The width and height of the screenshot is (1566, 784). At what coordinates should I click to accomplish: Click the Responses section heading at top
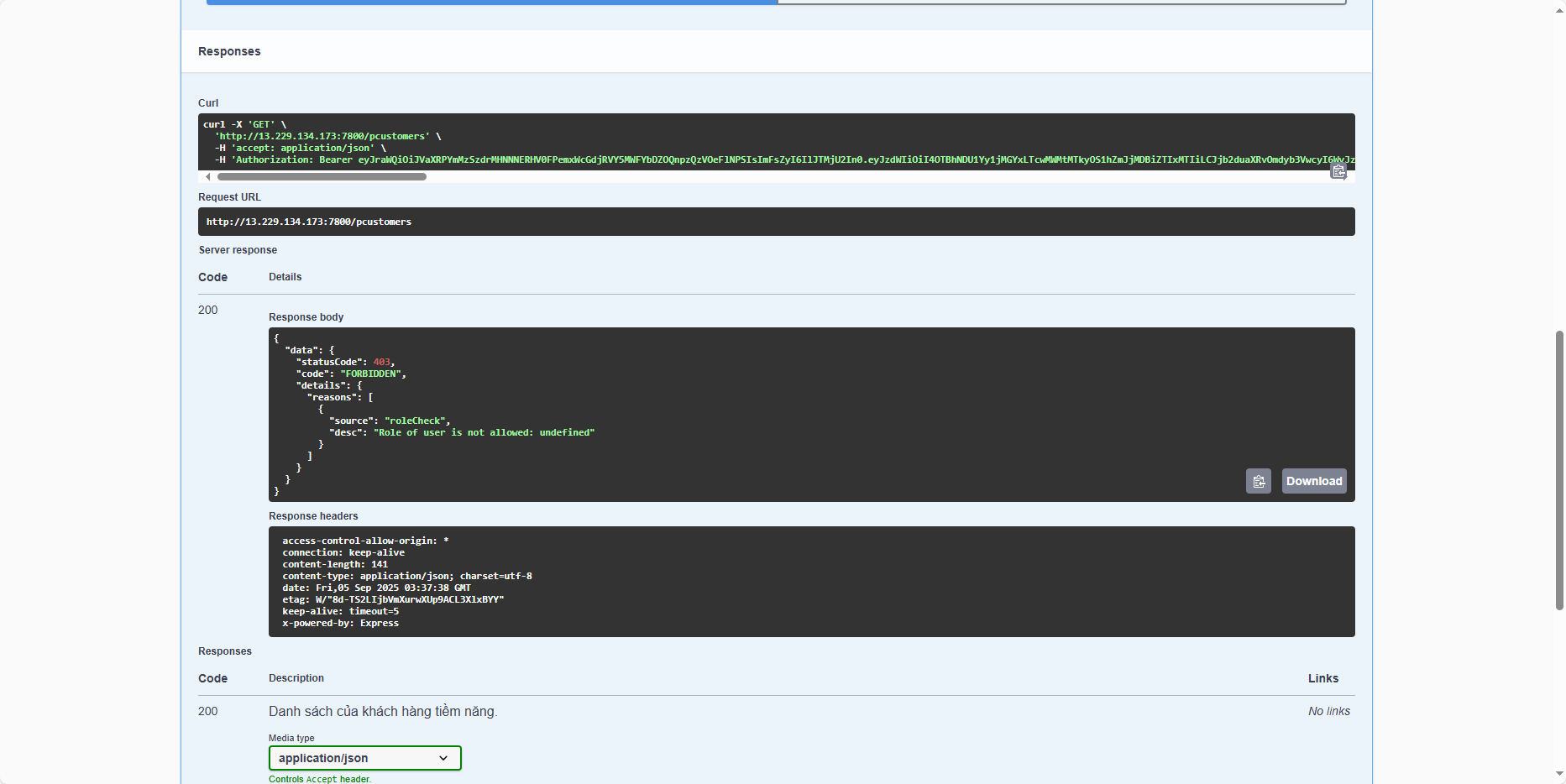coord(229,51)
